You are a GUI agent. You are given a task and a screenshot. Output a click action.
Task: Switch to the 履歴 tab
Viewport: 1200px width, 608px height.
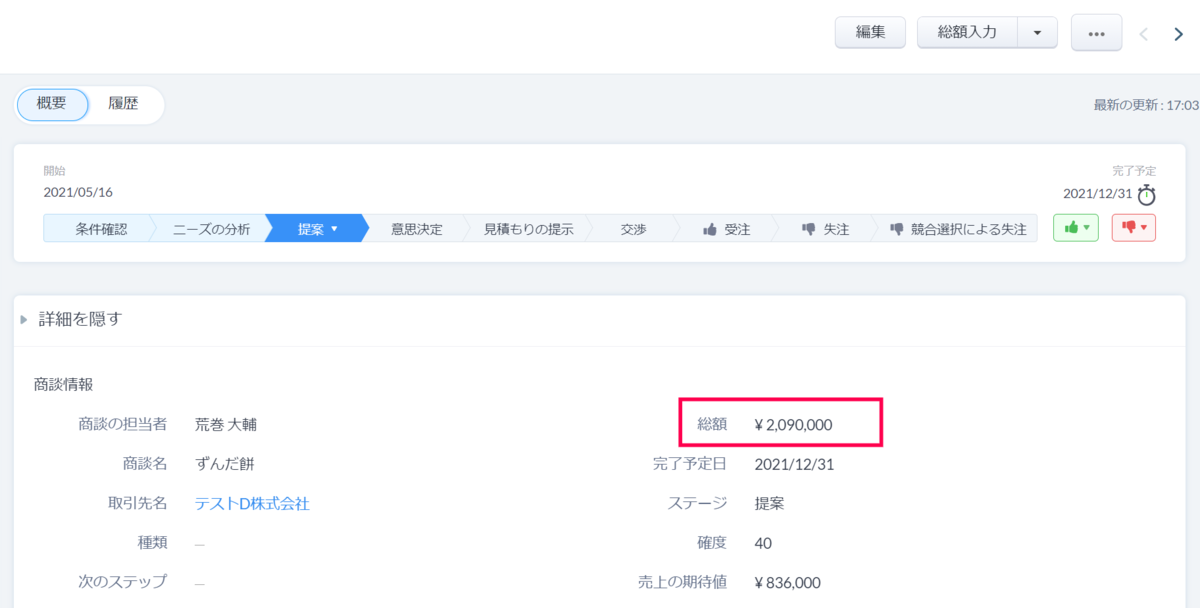click(123, 104)
